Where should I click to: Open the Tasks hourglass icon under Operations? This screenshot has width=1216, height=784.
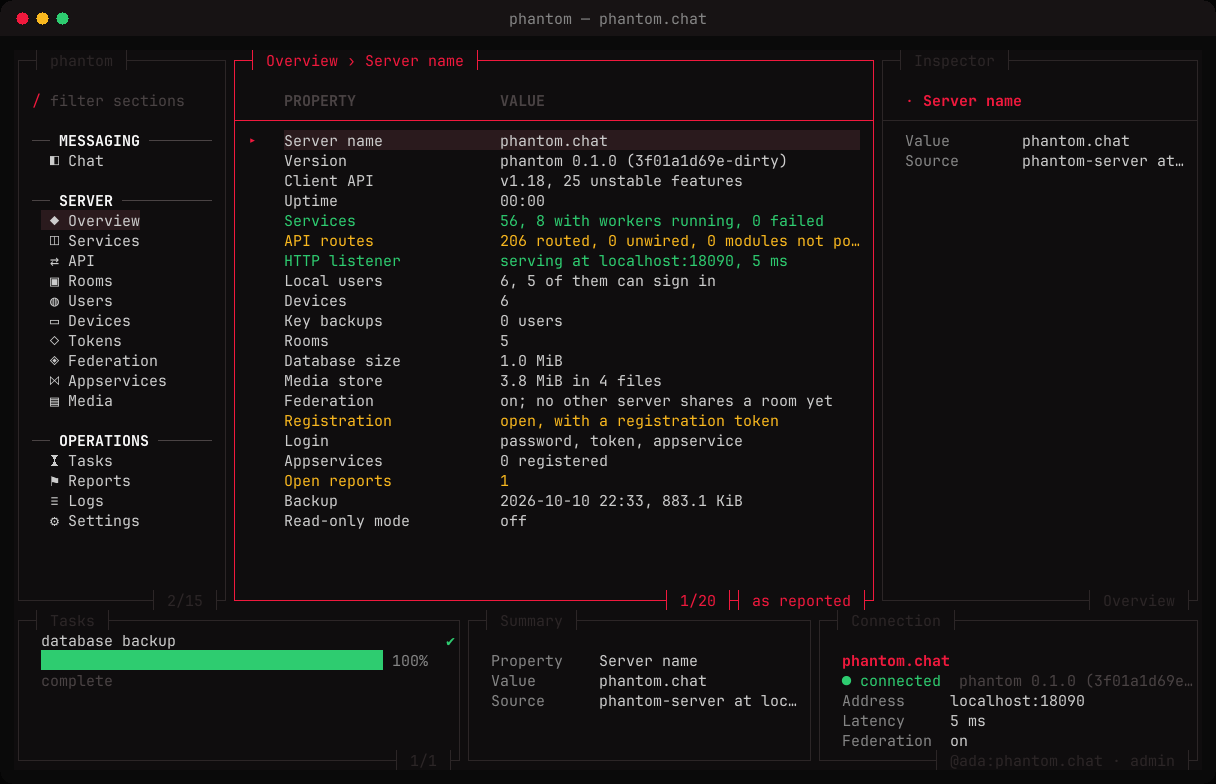55,461
